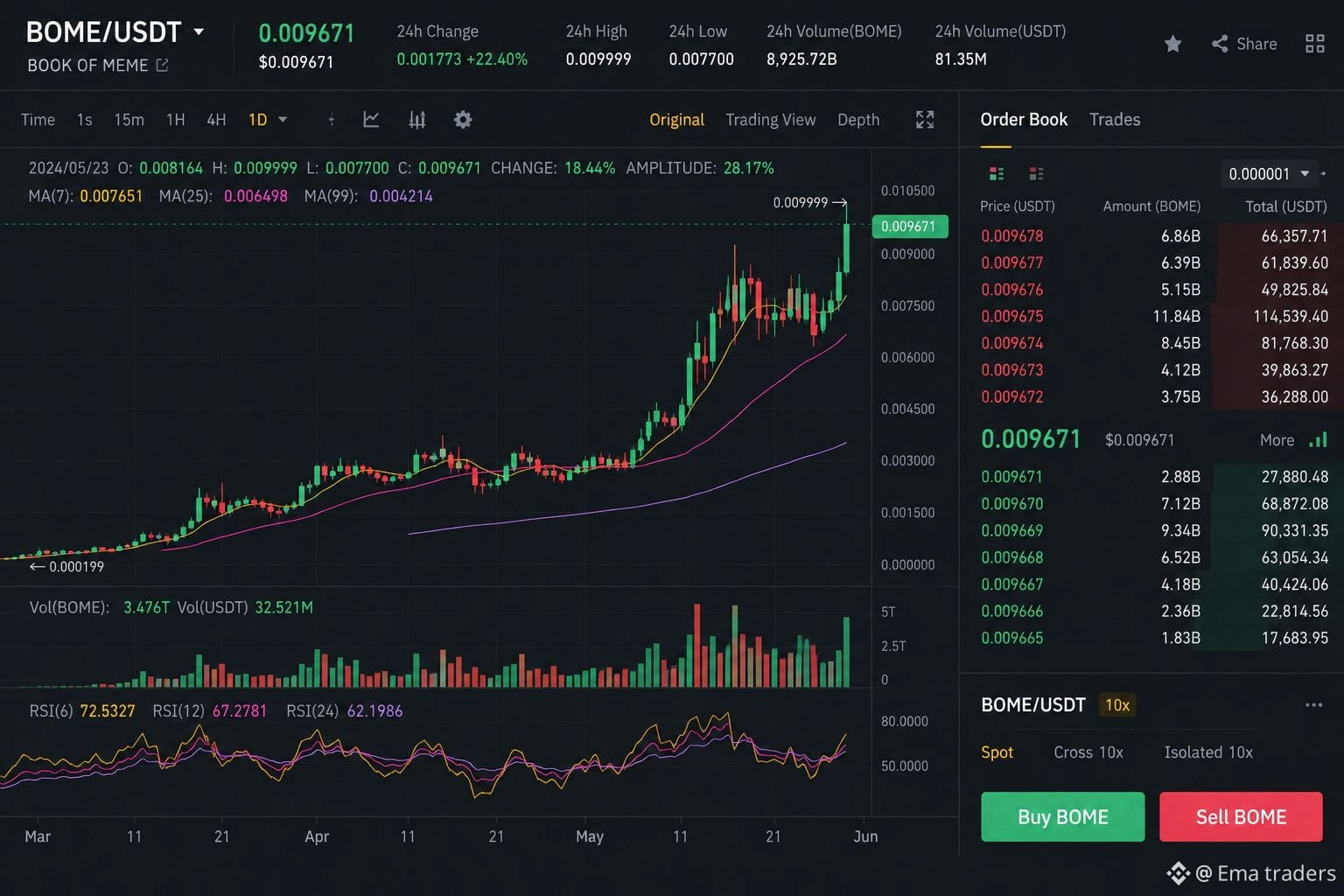Click the Price (USDT) column header

pos(1017,206)
